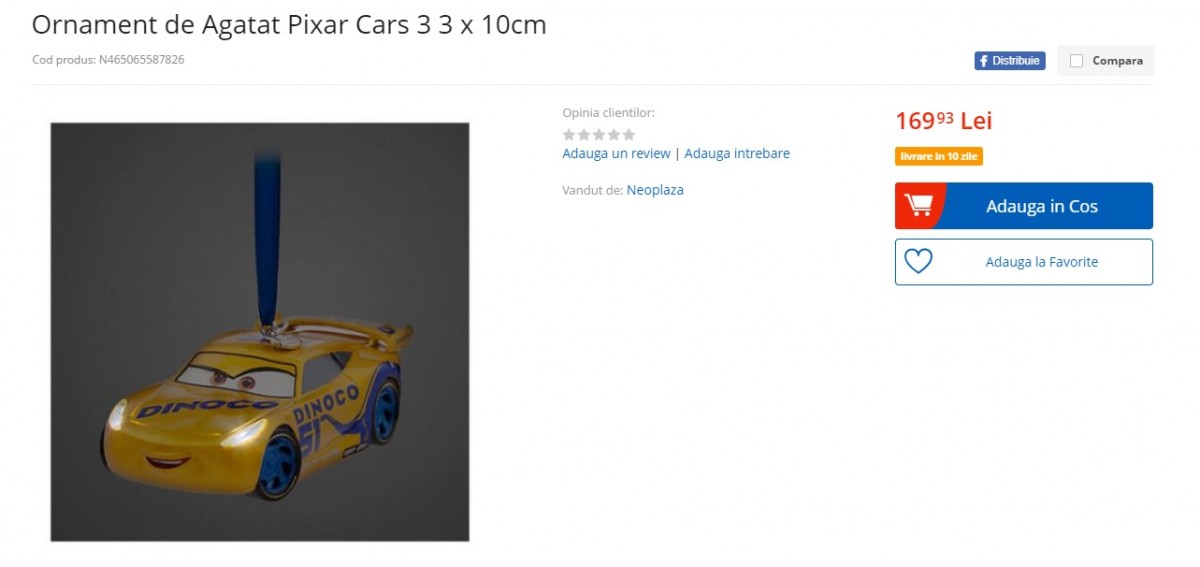The width and height of the screenshot is (1200, 567).
Task: Click the heart icon for favorites
Action: click(x=918, y=261)
